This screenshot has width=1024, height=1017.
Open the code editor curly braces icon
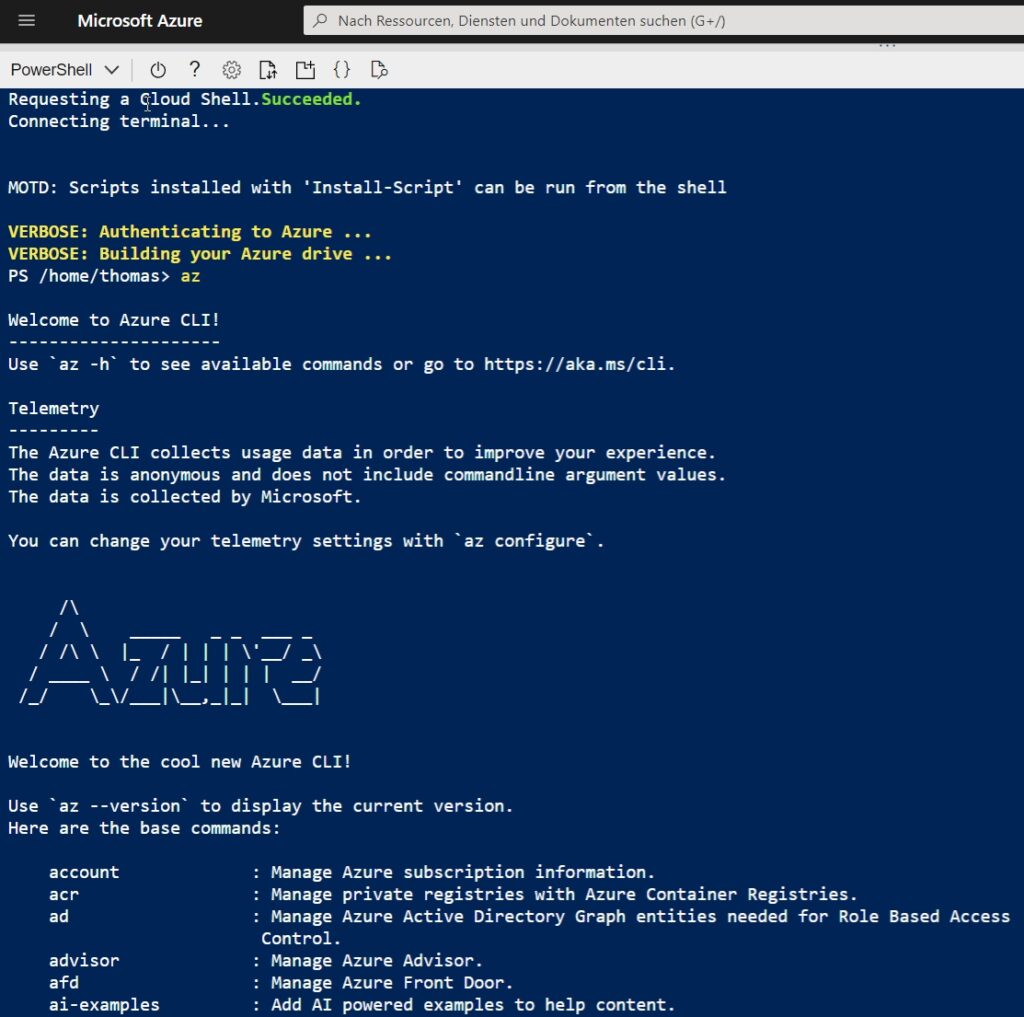click(342, 69)
